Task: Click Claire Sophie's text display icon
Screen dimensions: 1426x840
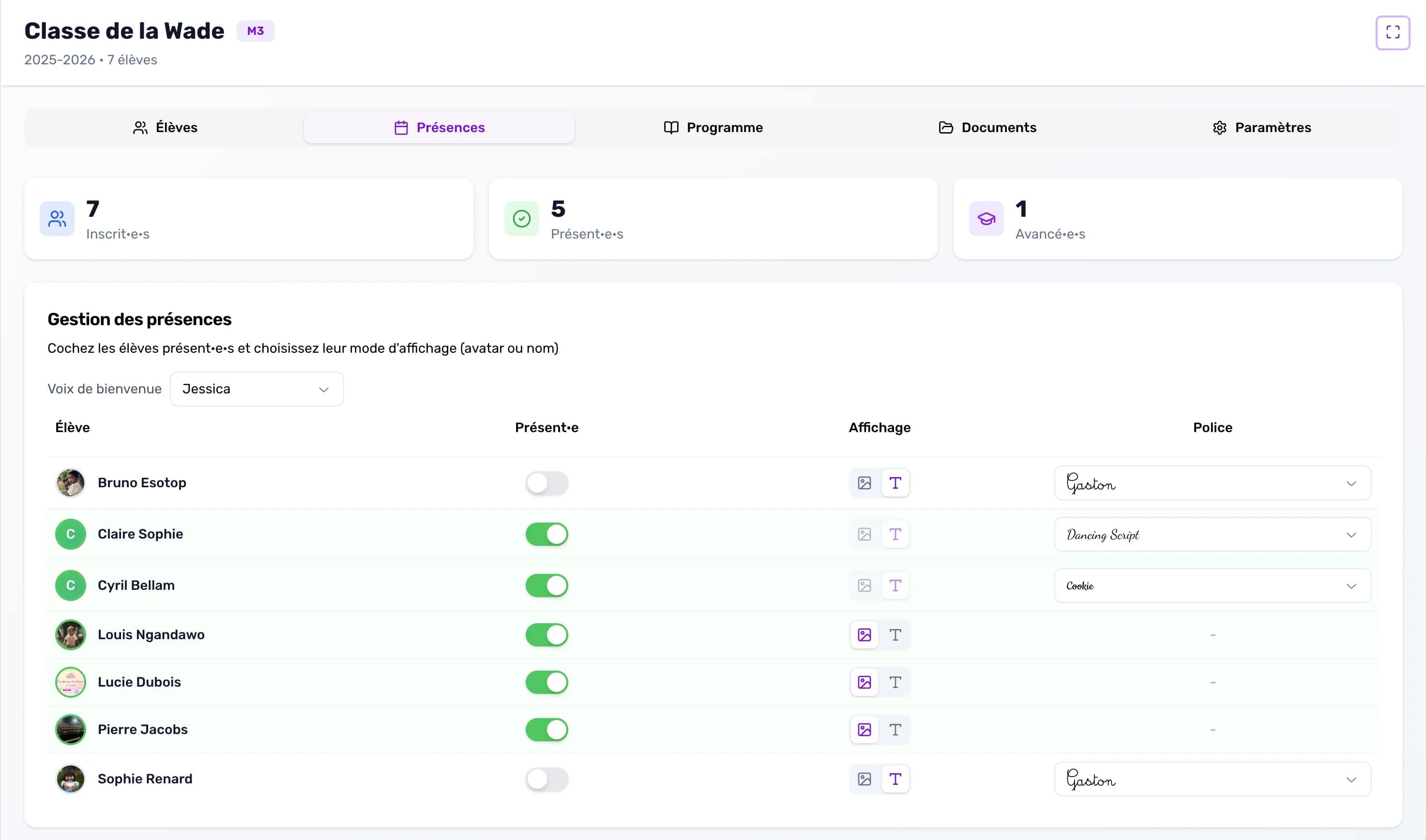Action: (895, 534)
